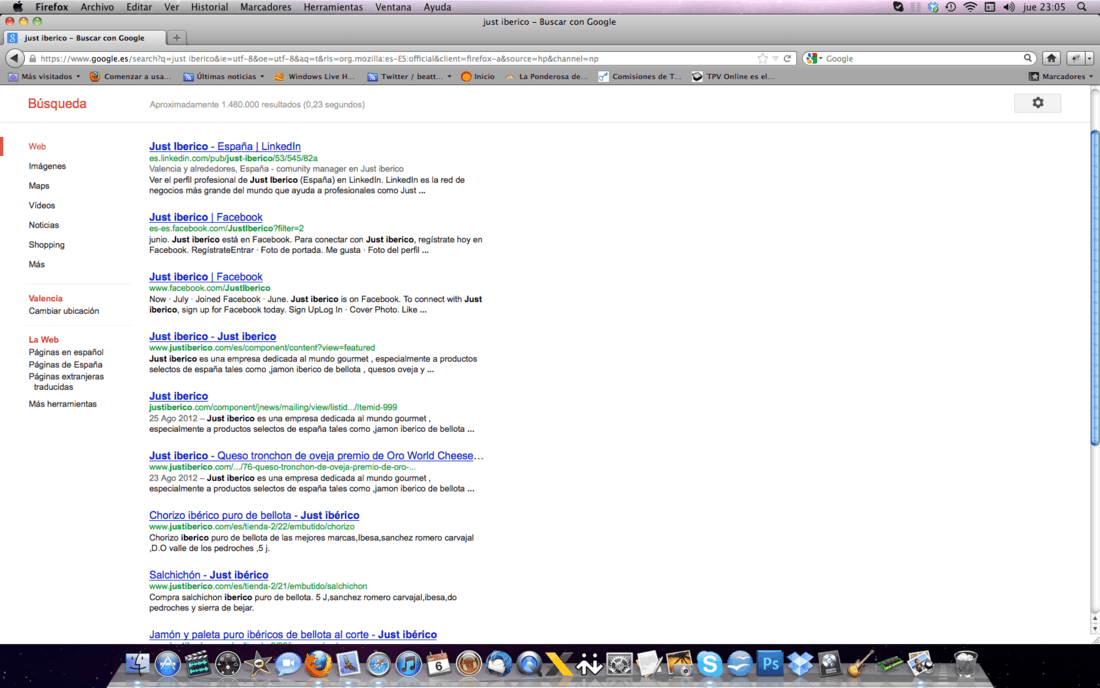
Task: Open the Google search settings gear
Action: [x=1038, y=103]
